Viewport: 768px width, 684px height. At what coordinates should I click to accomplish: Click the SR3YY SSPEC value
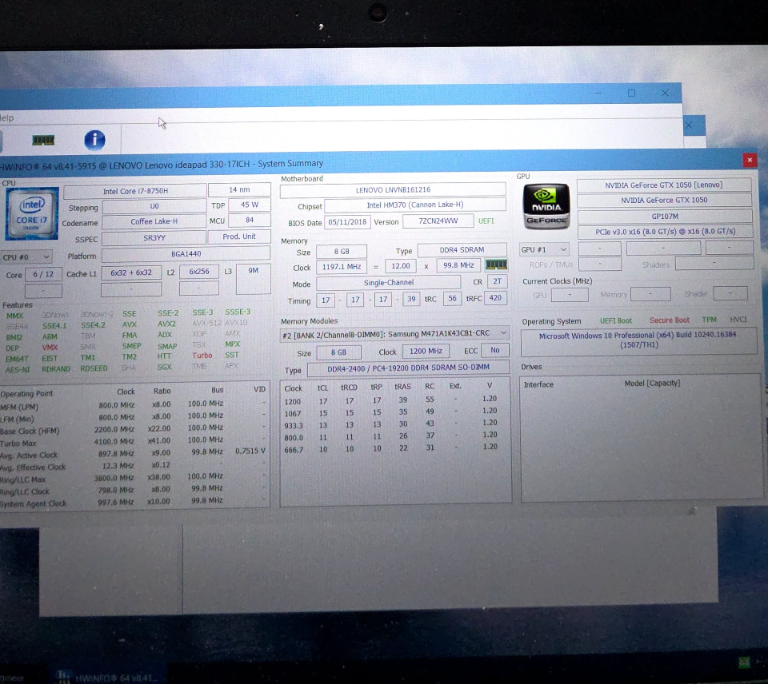pos(154,238)
